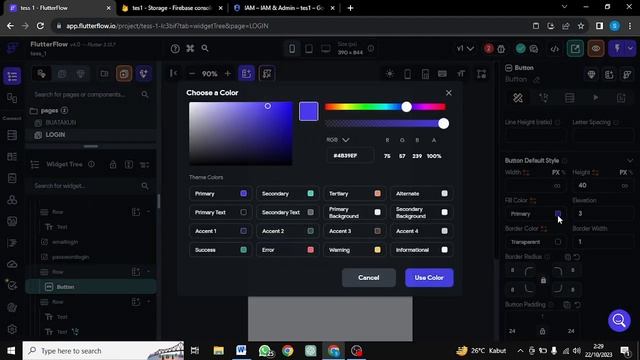The image size is (640, 360).
Task: Open the view code icon
Action: click(554, 49)
